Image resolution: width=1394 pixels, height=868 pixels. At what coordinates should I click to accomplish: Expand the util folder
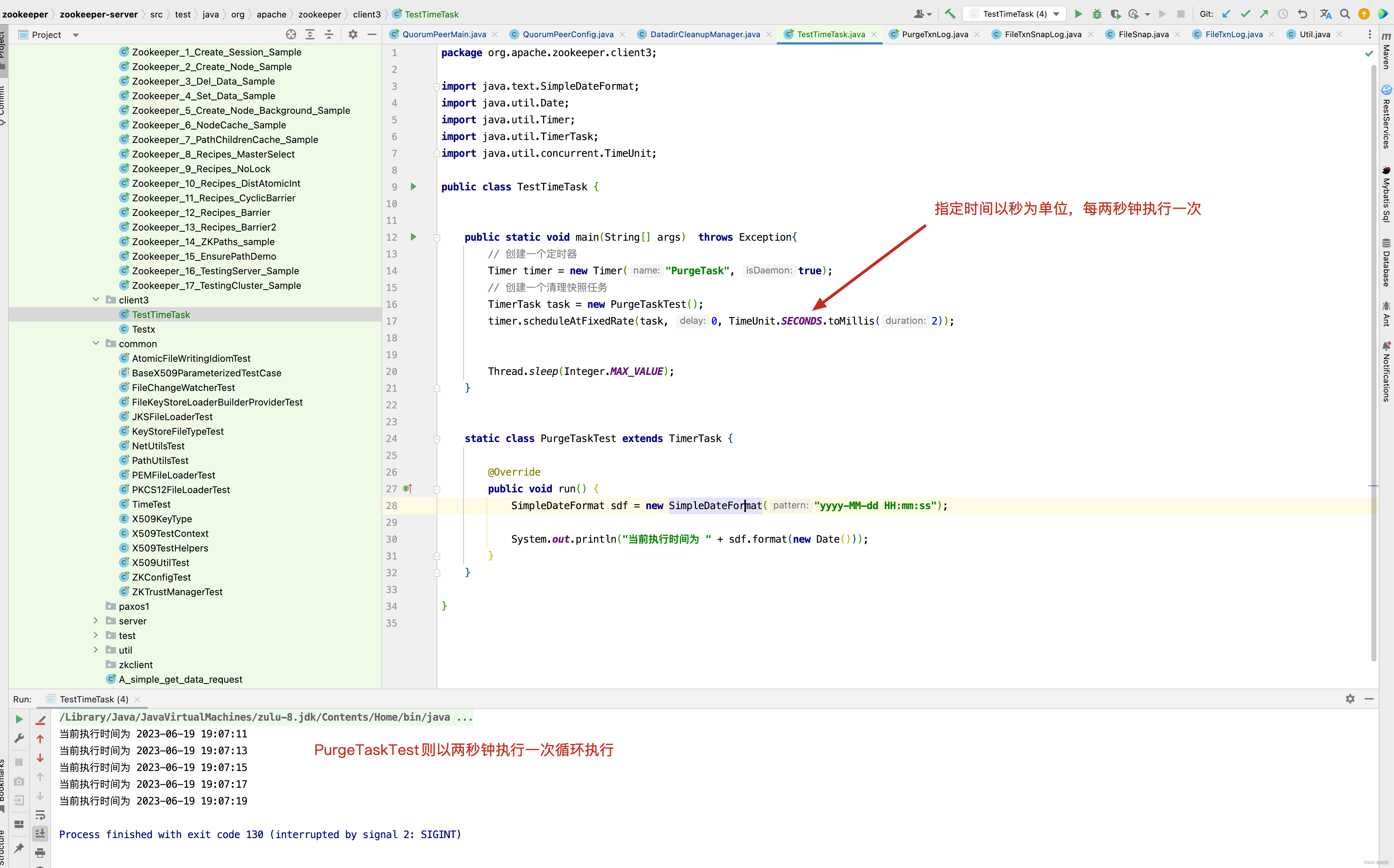pos(96,649)
